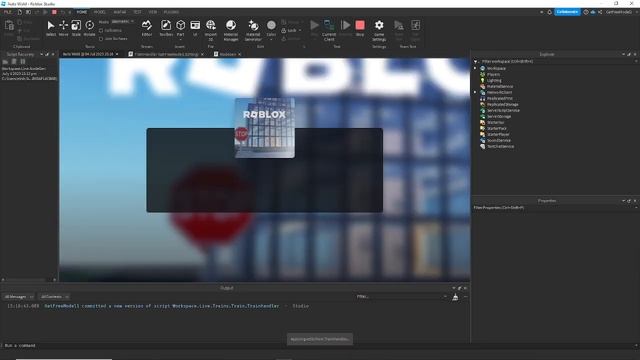Switch to the AVATAR ribbon tab
The width and height of the screenshot is (640, 360).
coord(120,12)
